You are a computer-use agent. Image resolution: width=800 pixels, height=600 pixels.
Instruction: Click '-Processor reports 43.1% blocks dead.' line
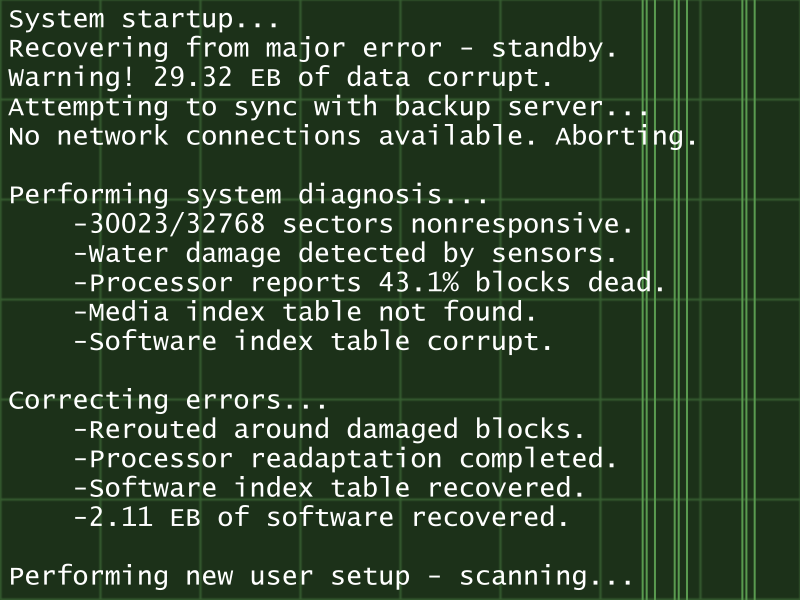click(x=370, y=283)
